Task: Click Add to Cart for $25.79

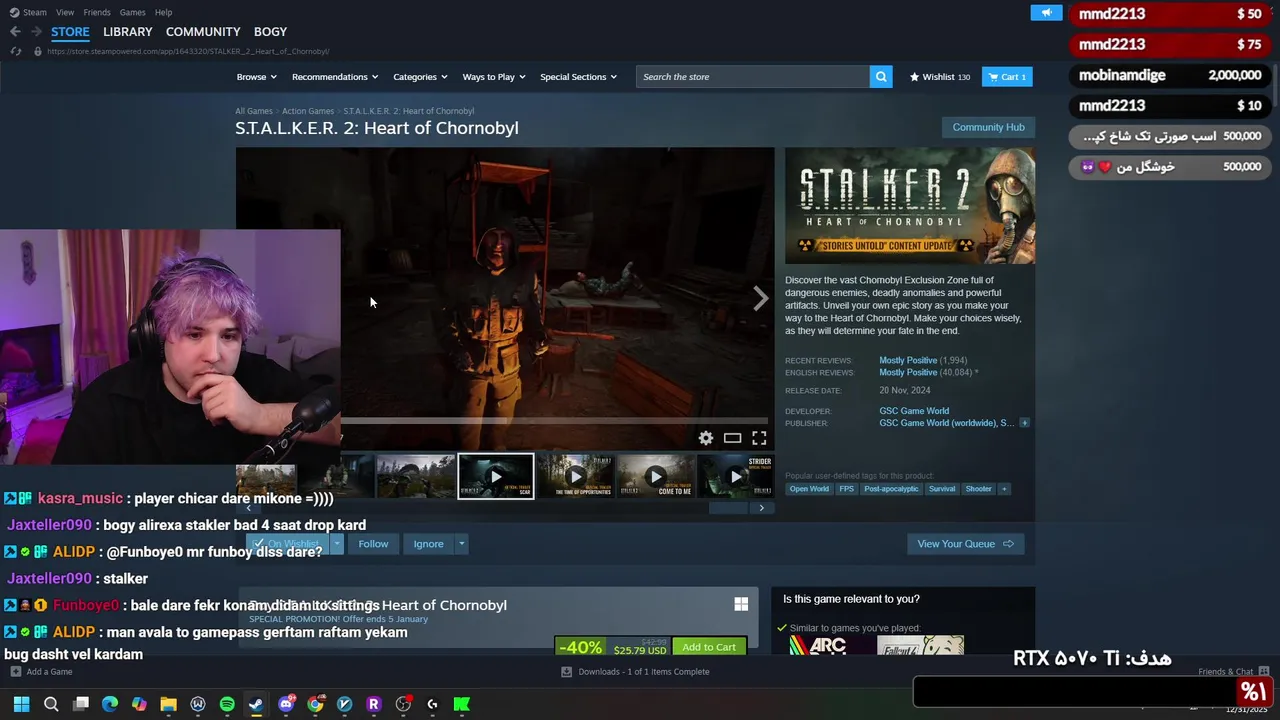Action: tap(709, 647)
